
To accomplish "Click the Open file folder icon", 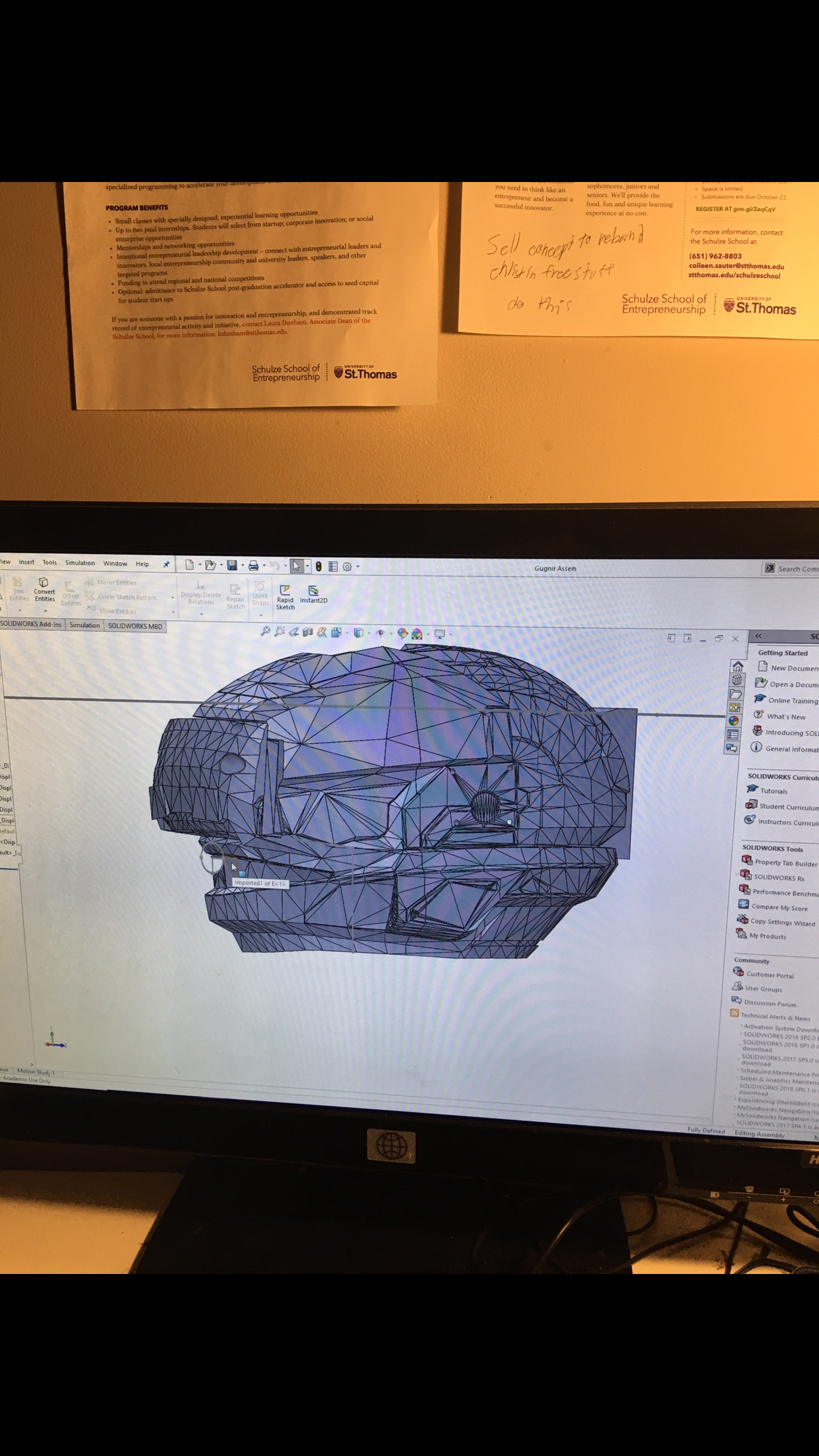I will point(210,565).
